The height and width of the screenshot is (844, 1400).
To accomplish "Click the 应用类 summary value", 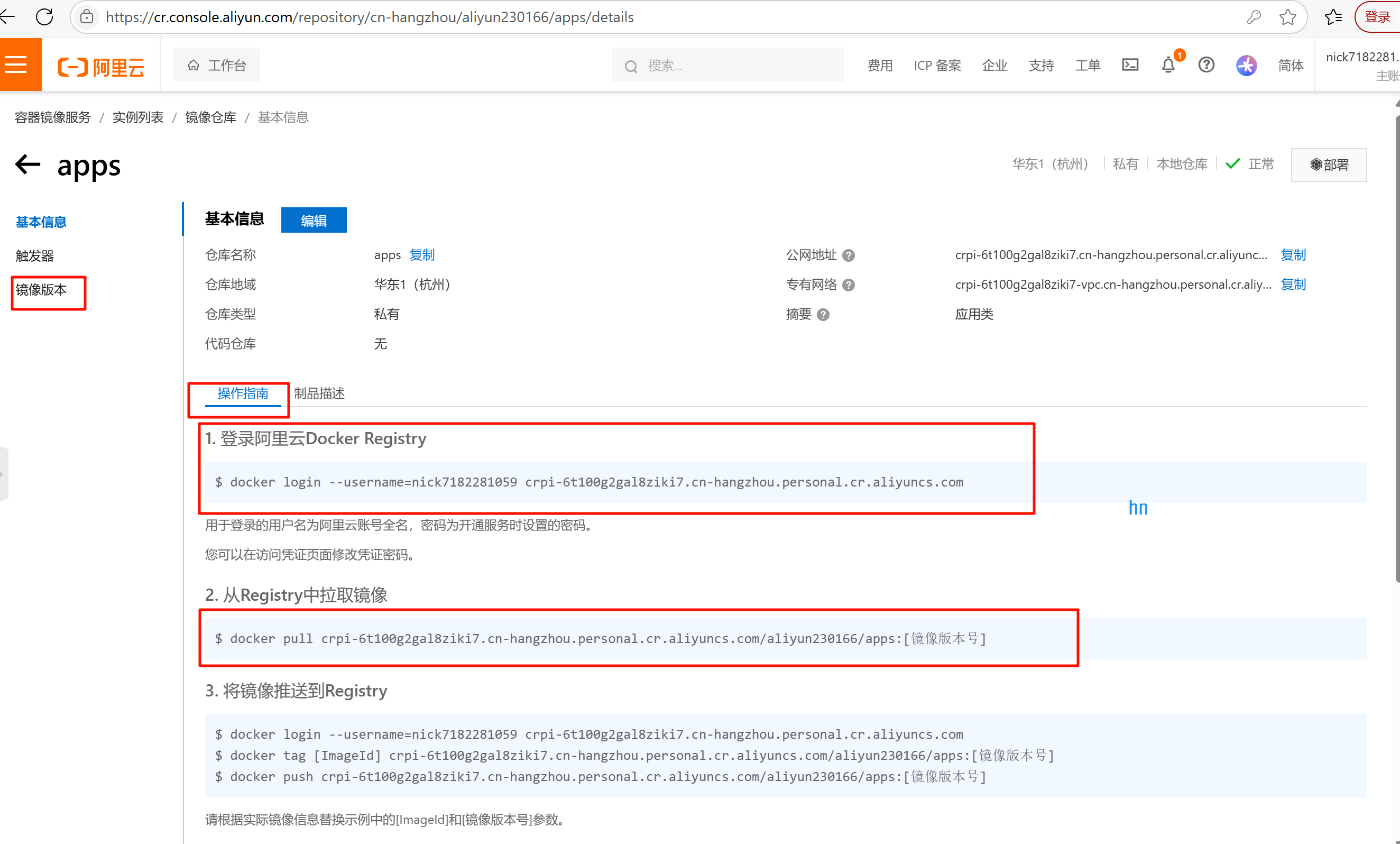I will coord(974,314).
